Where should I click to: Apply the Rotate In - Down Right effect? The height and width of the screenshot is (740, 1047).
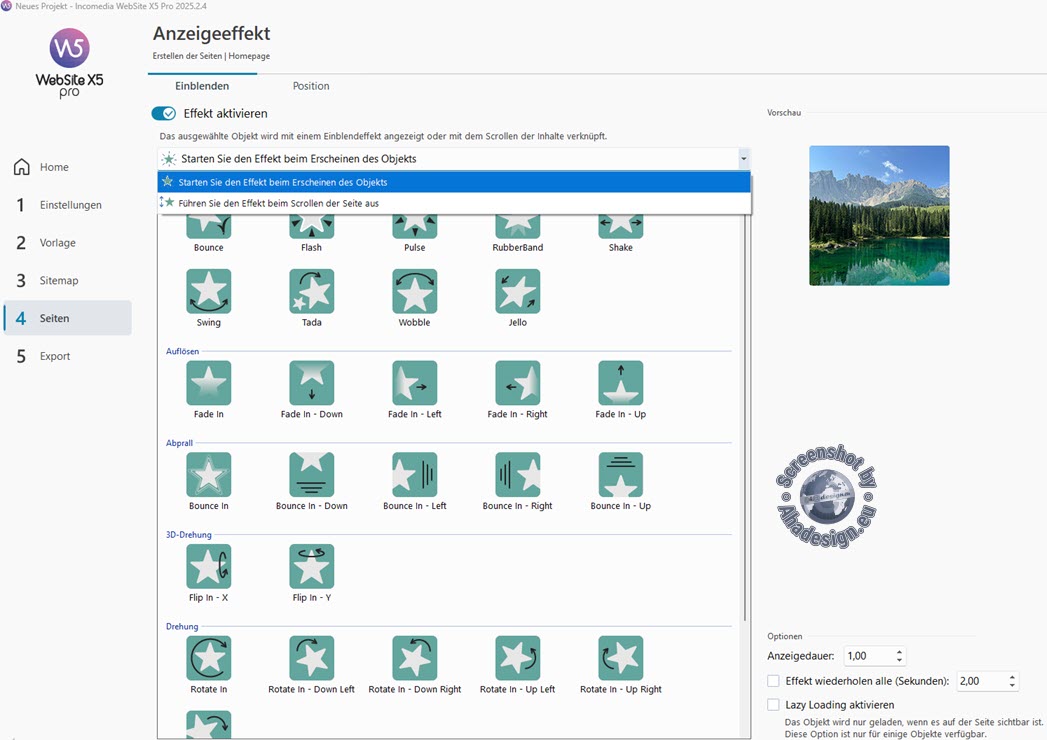click(415, 658)
